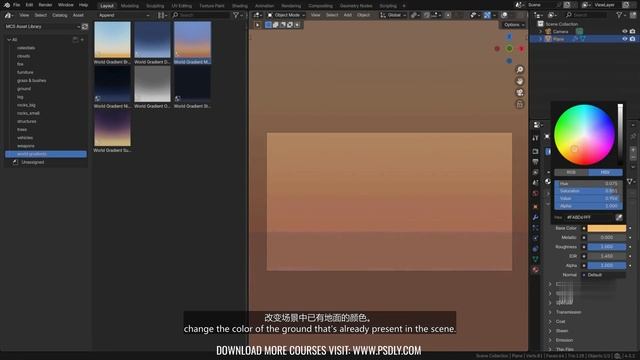Click the hex color input field

pos(589,218)
